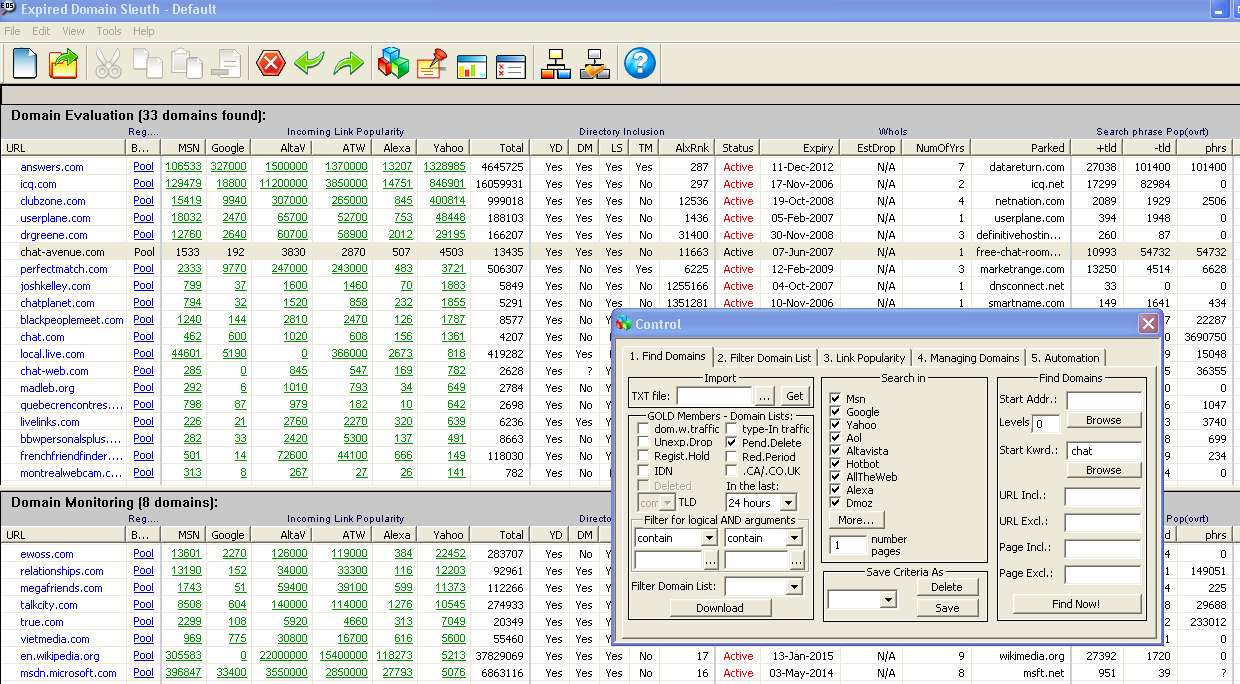The height and width of the screenshot is (684, 1240).
Task: Switch to the Link Popularity tab
Action: pyautogui.click(x=863, y=358)
